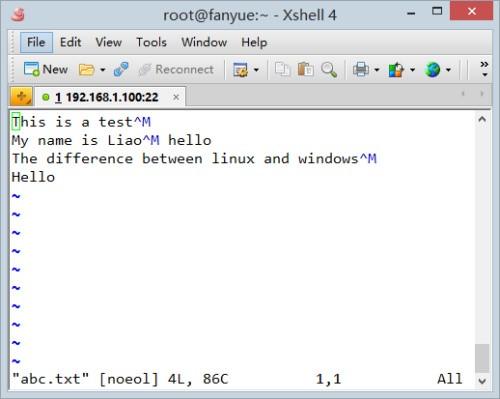Expand the globe icon dropdown arrow
Screen dimensions: 500x399
(x=448, y=70)
